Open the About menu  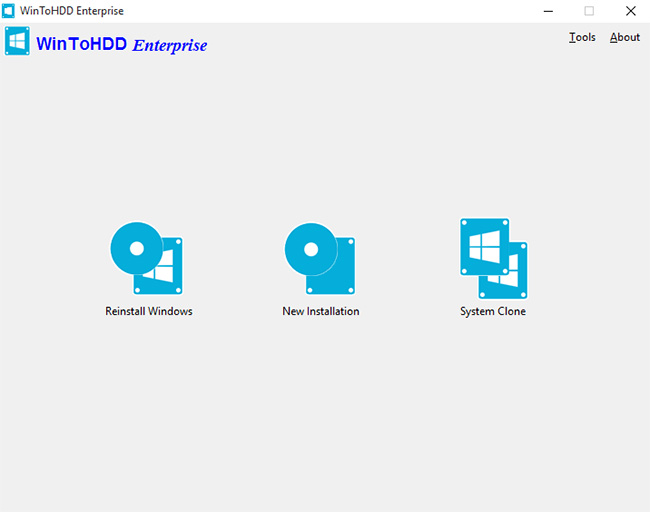(625, 37)
